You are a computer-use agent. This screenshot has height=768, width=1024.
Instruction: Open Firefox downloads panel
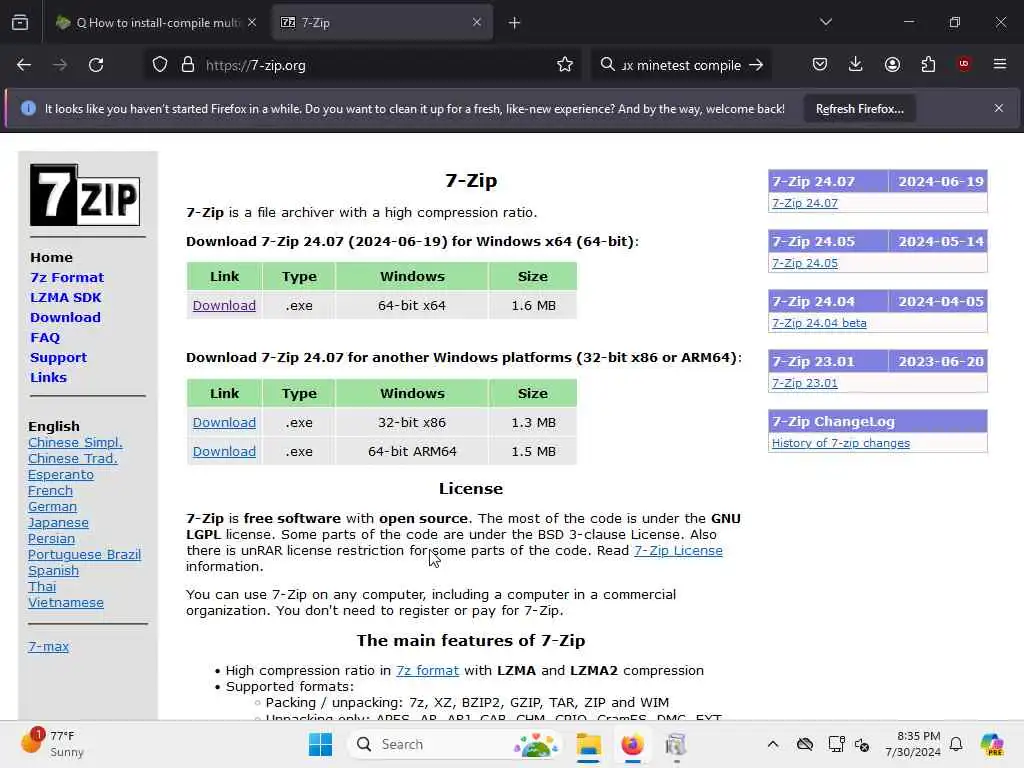coord(856,64)
